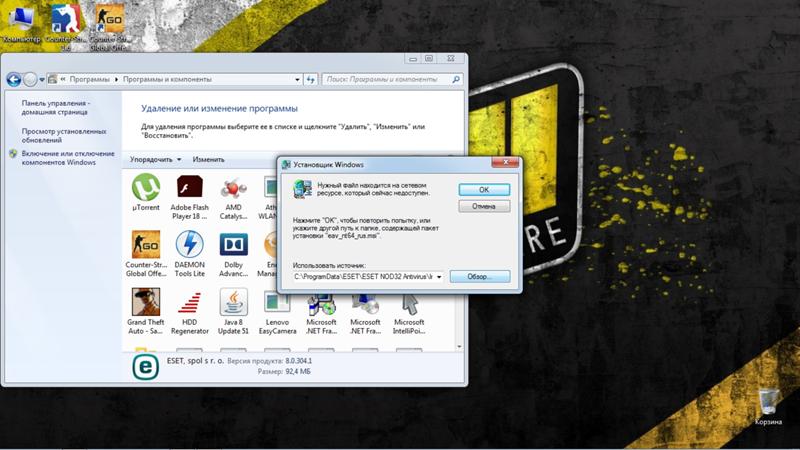800x450 pixels.
Task: Click the Обзор... browse button
Action: 480,277
